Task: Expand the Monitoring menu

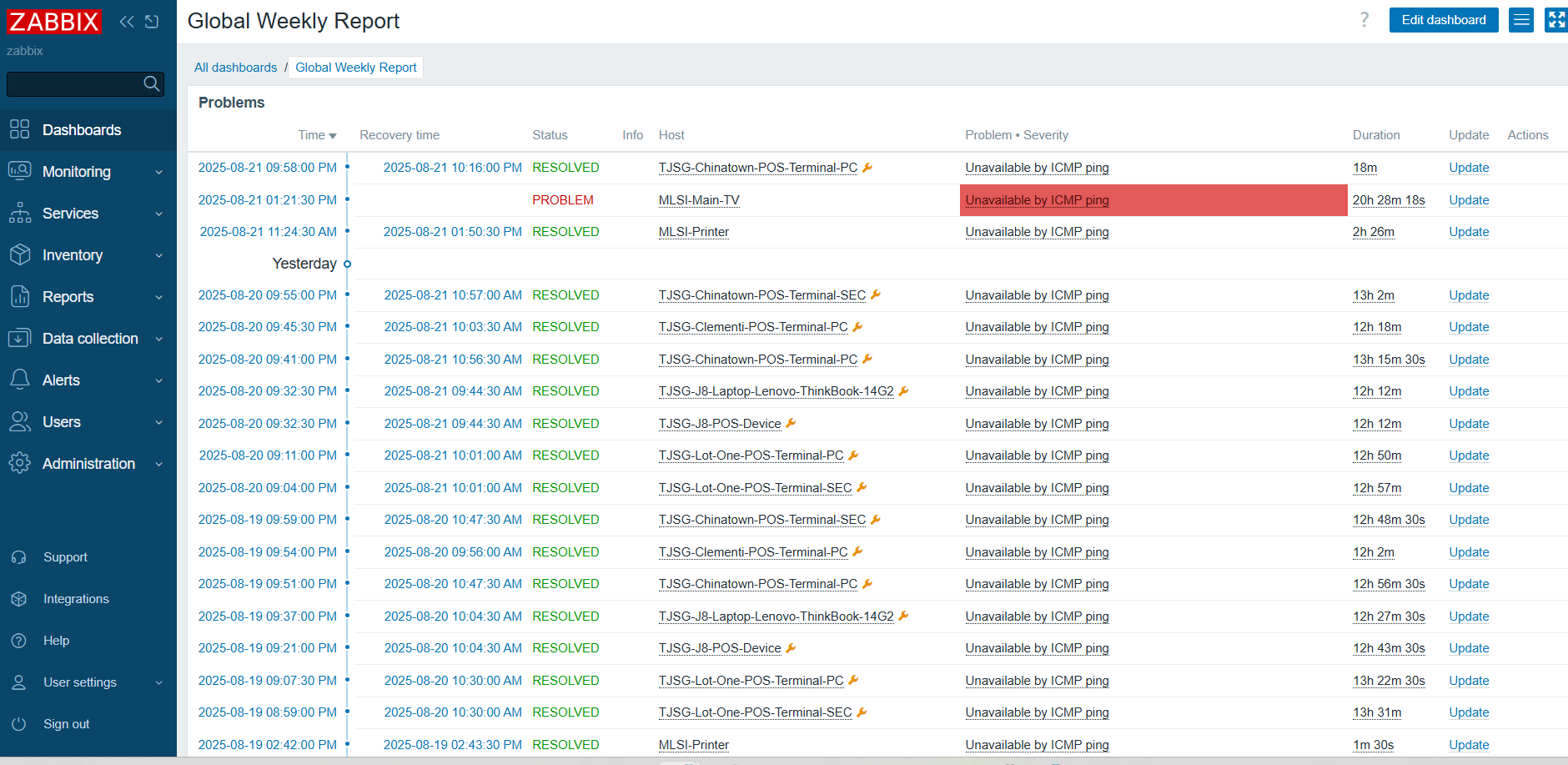Action: click(x=88, y=172)
